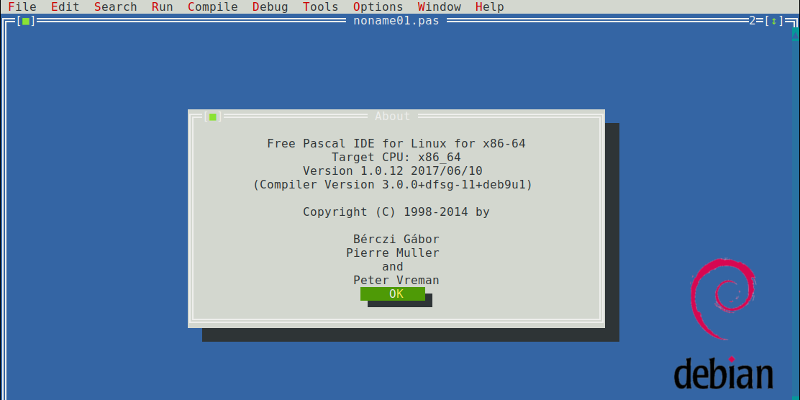Click the name Peter Vreman
Image resolution: width=800 pixels, height=400 pixels.
click(x=396, y=280)
